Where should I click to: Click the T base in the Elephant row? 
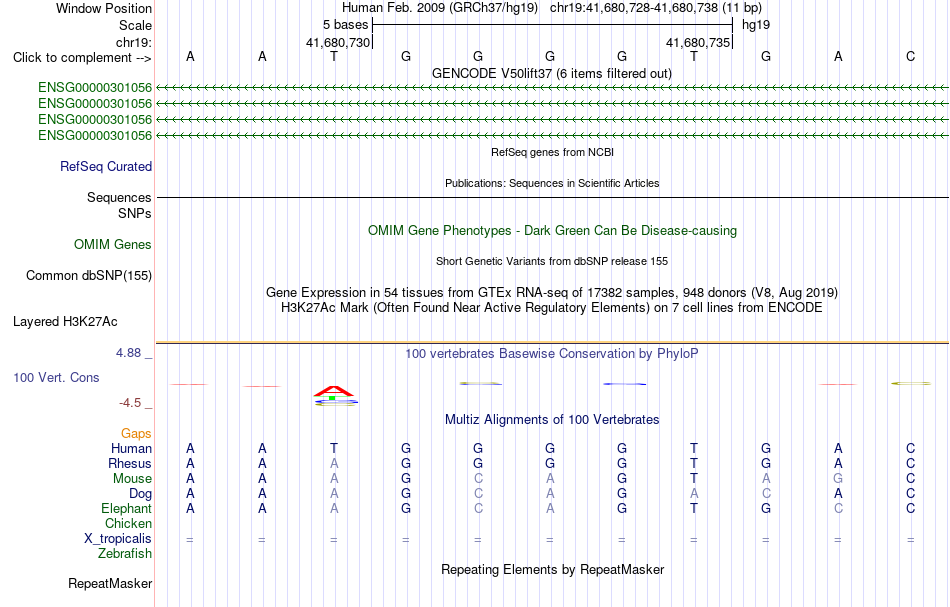tap(694, 509)
